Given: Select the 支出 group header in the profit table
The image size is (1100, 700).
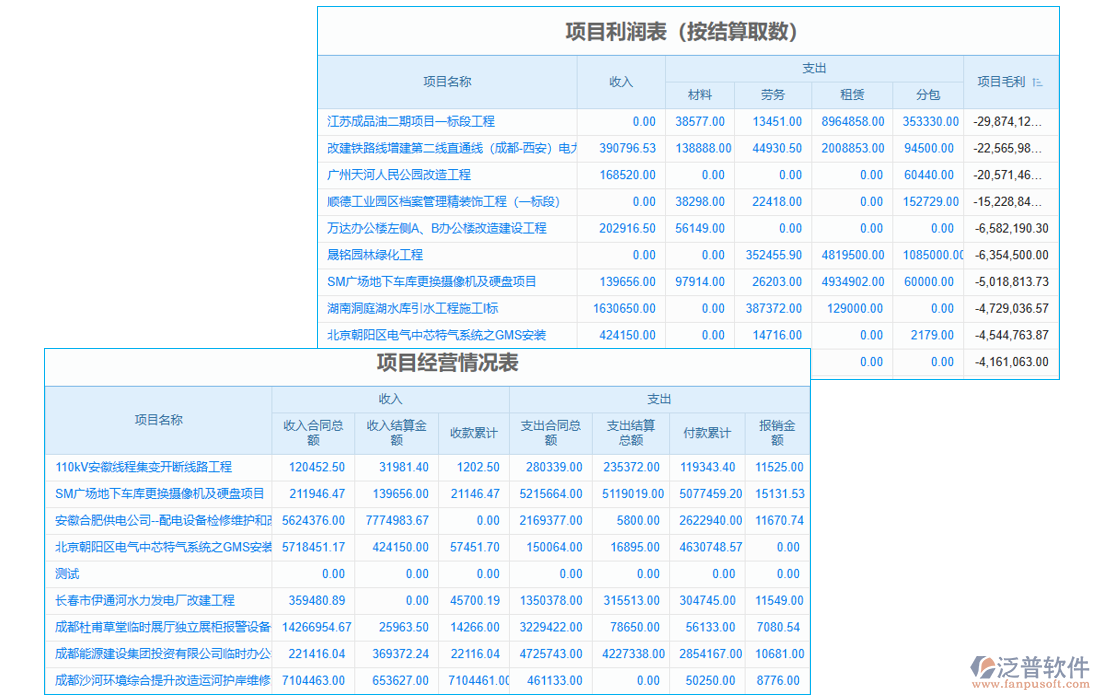Looking at the screenshot, I should (x=814, y=68).
